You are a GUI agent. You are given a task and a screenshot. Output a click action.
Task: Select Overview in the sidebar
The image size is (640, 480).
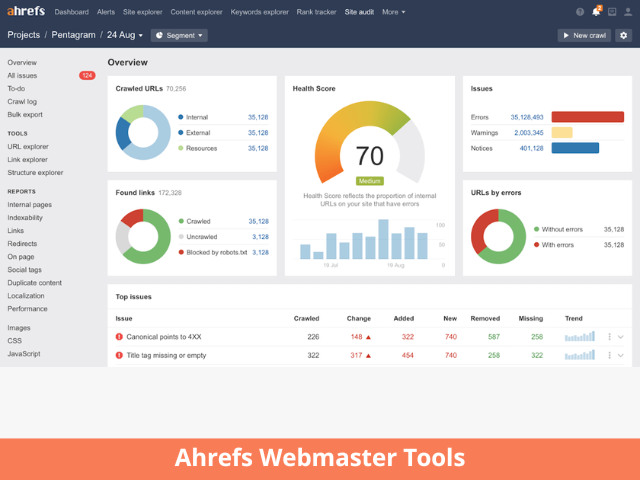[22, 62]
